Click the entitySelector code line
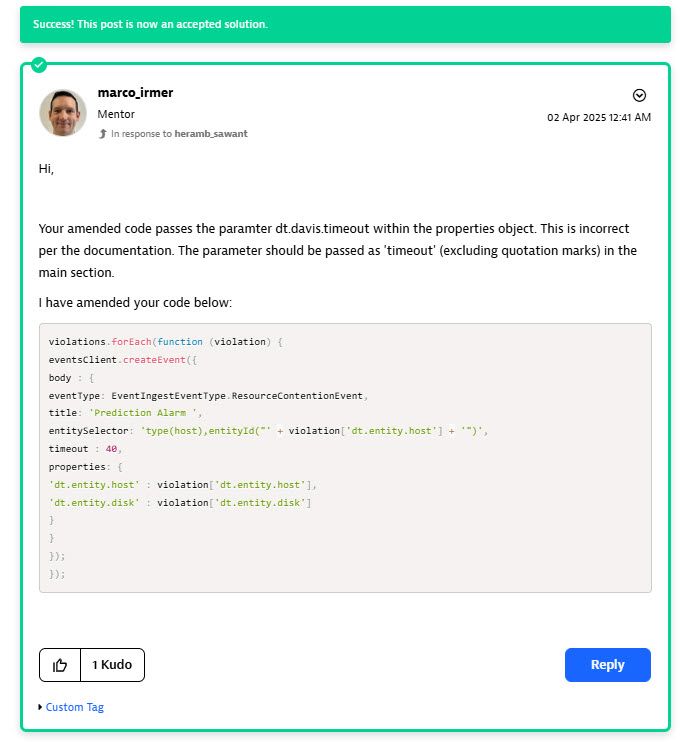The height and width of the screenshot is (742, 682). pyautogui.click(x=268, y=430)
